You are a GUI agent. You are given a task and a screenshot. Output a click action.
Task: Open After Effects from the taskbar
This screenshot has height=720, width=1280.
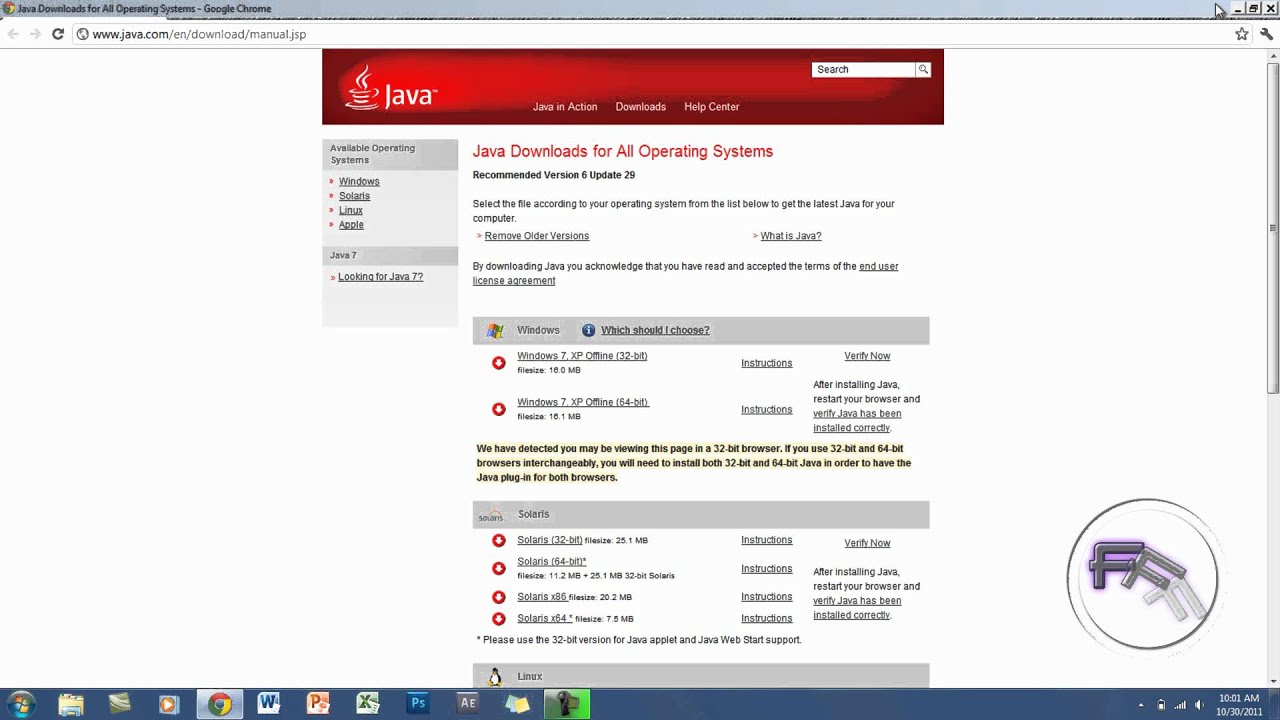[467, 704]
